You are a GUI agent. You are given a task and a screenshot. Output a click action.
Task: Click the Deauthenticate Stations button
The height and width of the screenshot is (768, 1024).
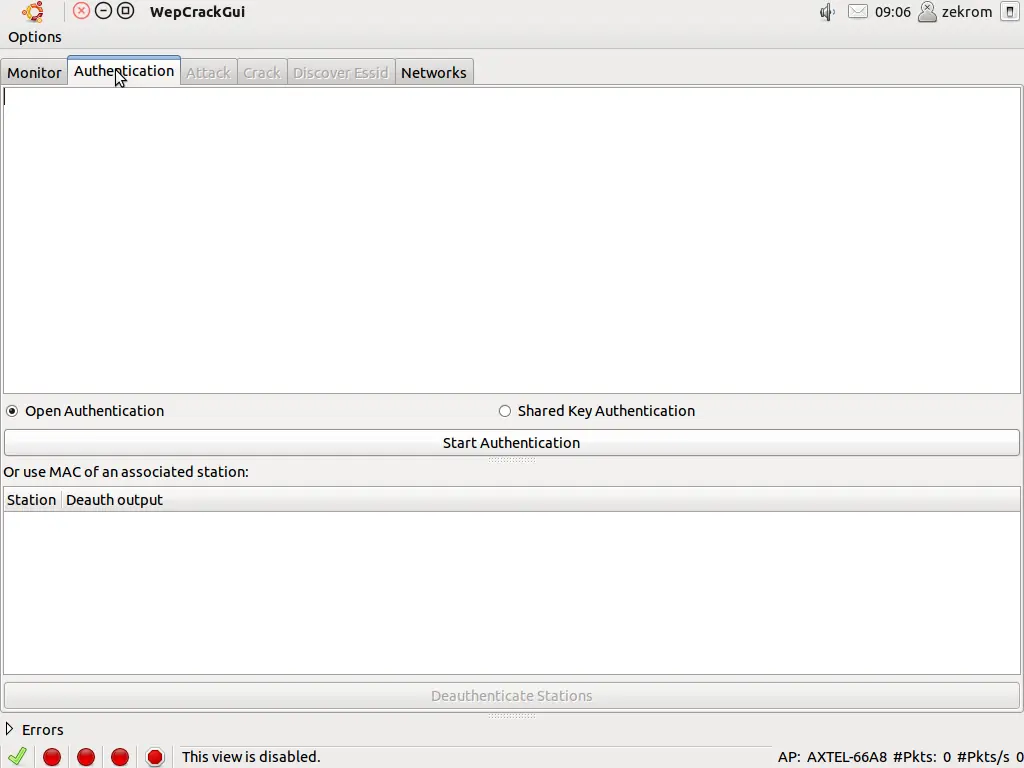click(511, 696)
